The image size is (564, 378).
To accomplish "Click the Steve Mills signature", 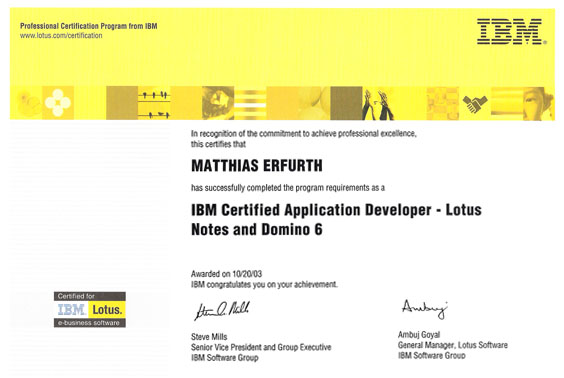I will [x=222, y=310].
